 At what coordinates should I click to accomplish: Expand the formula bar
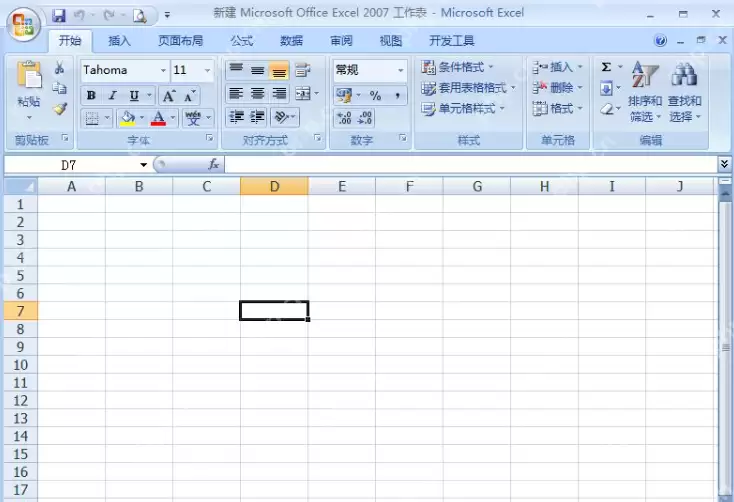coord(724,163)
